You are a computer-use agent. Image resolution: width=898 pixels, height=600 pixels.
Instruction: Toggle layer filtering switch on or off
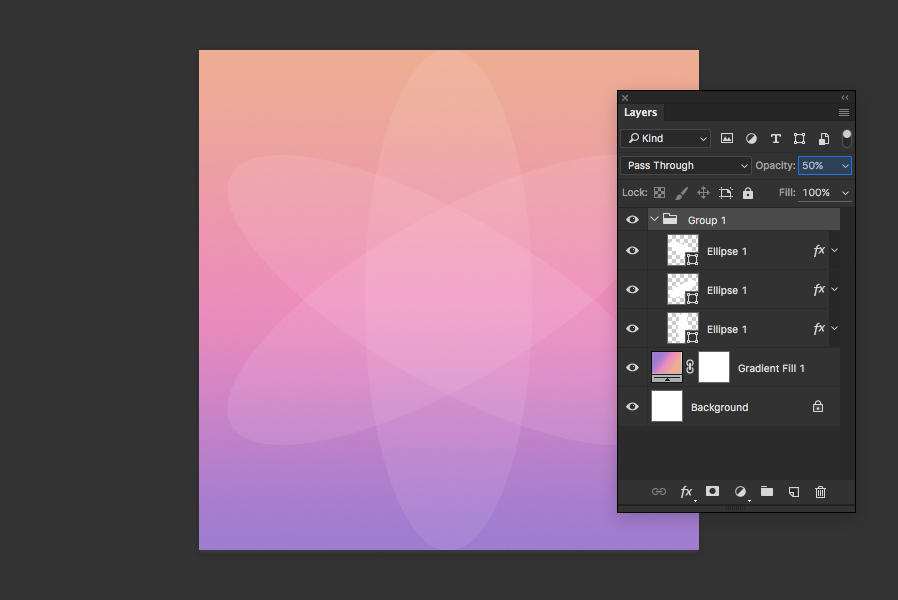(x=846, y=138)
